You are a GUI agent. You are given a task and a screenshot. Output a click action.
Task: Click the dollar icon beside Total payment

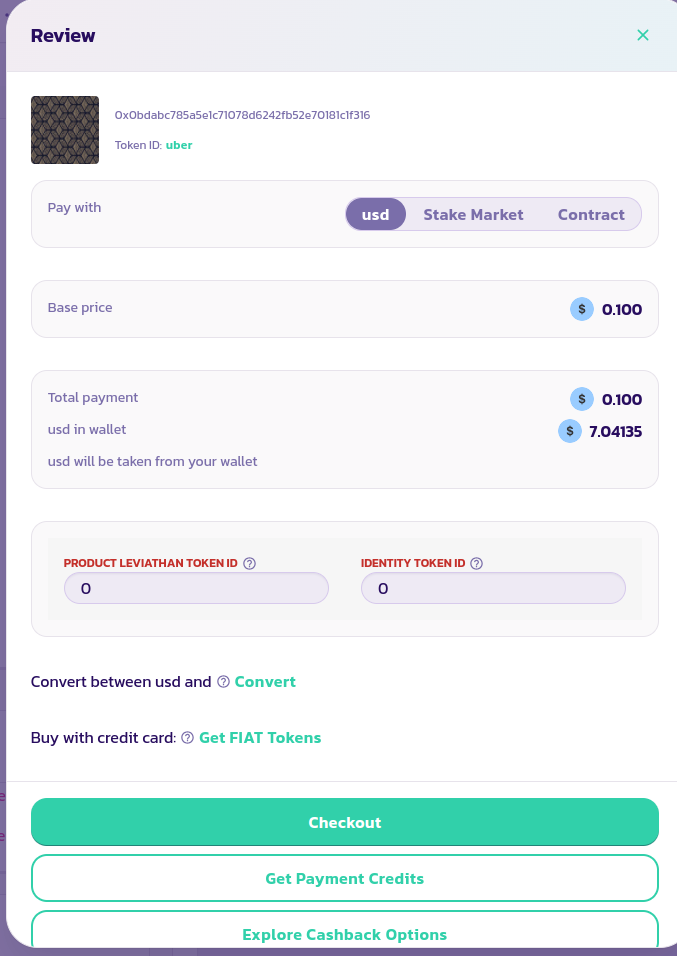[x=582, y=399]
